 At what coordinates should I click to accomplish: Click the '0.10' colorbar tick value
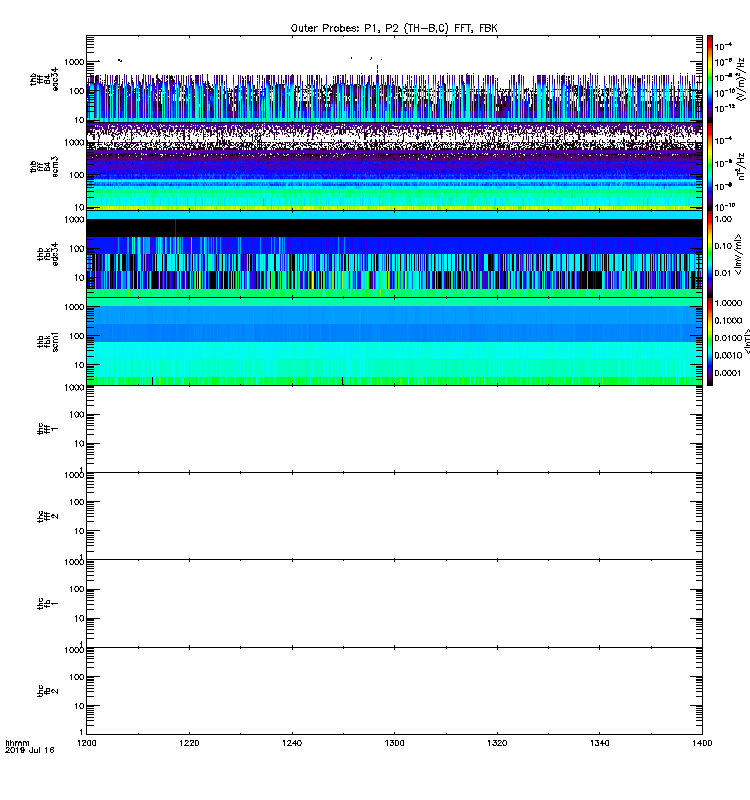[x=723, y=246]
